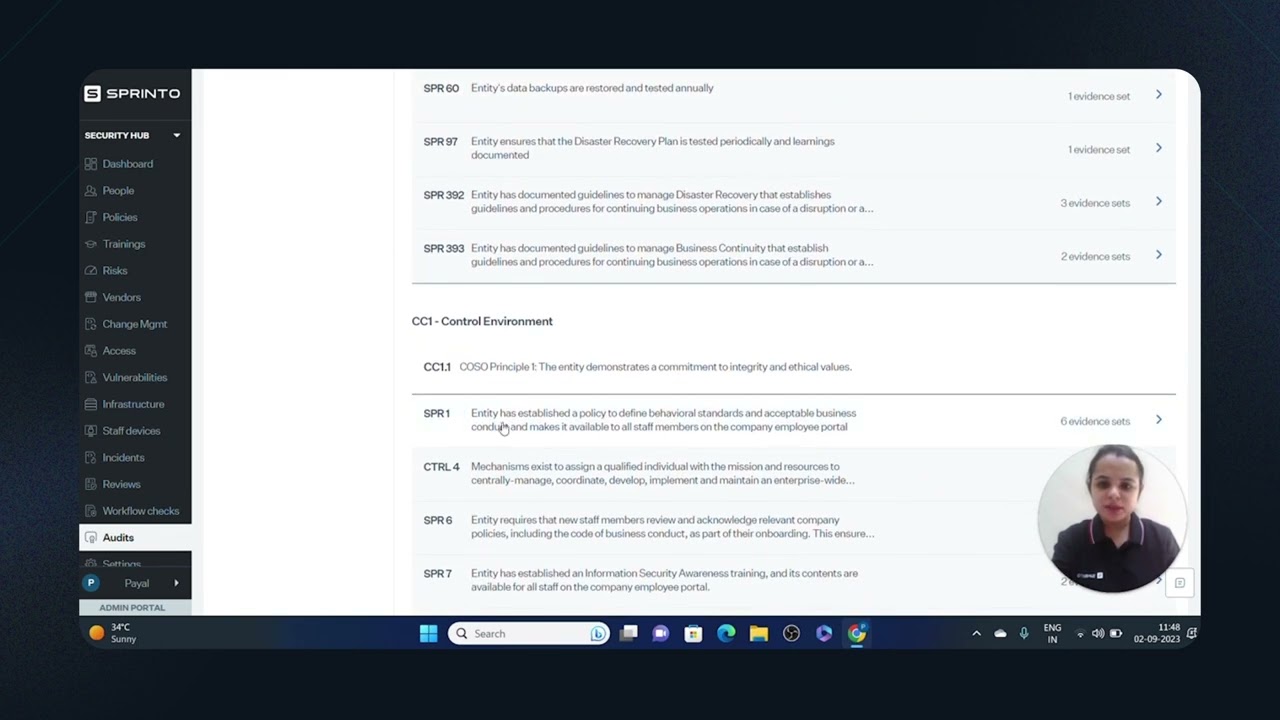Screen dimensions: 1280x720
Task: Click the system clock and date
Action: 1157,633
